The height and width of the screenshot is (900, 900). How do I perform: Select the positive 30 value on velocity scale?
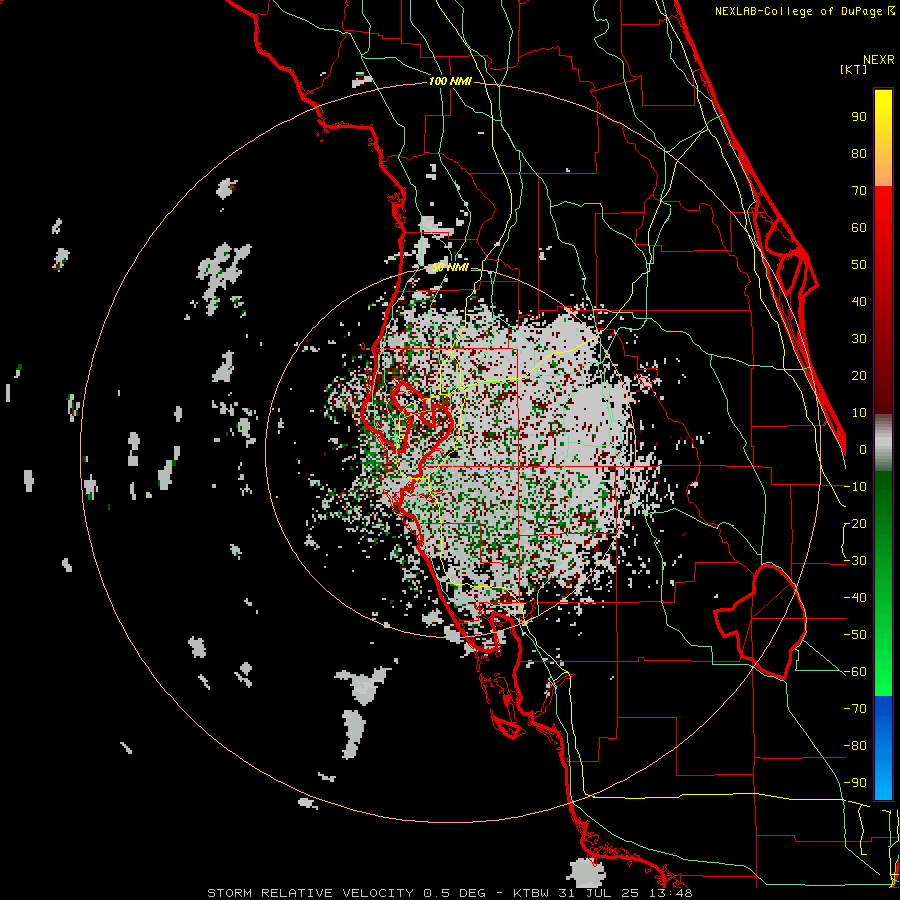(859, 339)
